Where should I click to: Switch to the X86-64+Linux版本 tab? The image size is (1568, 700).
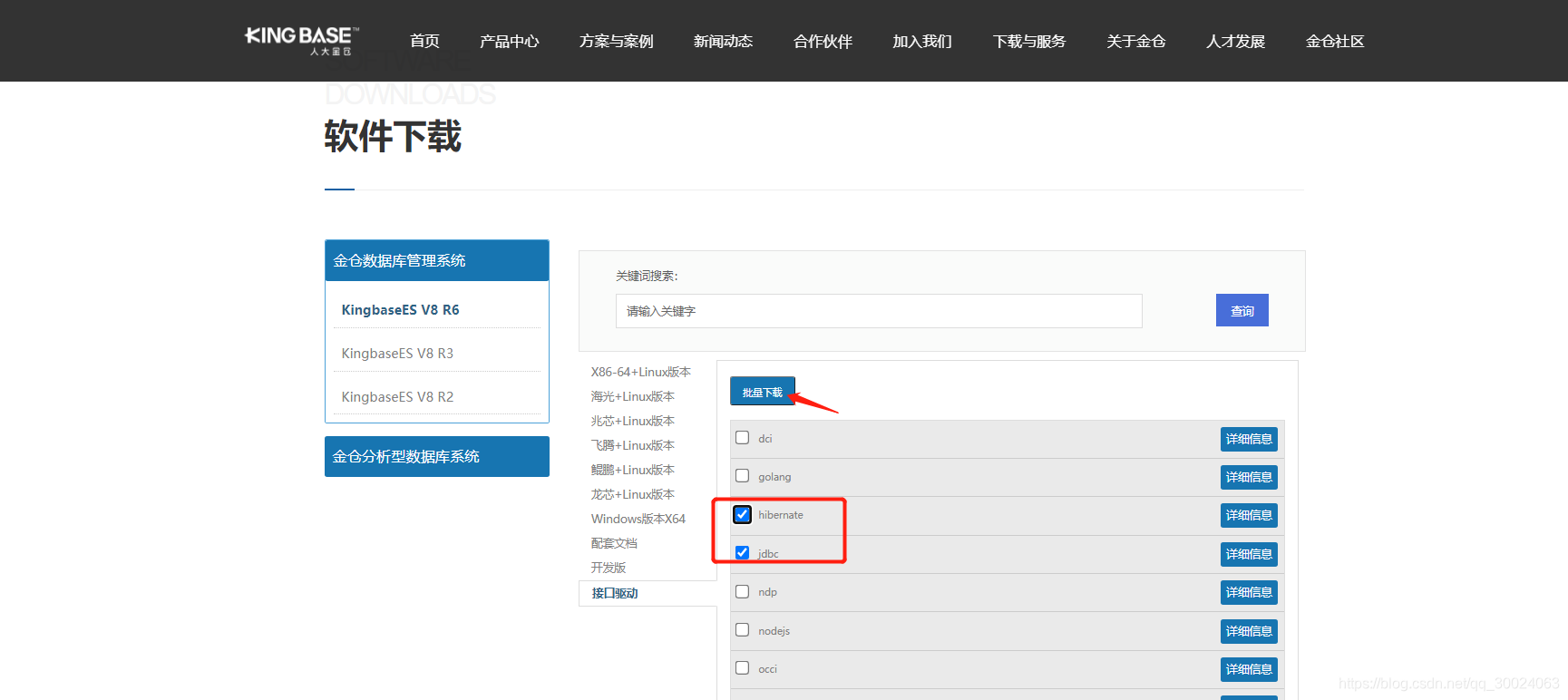pos(640,372)
